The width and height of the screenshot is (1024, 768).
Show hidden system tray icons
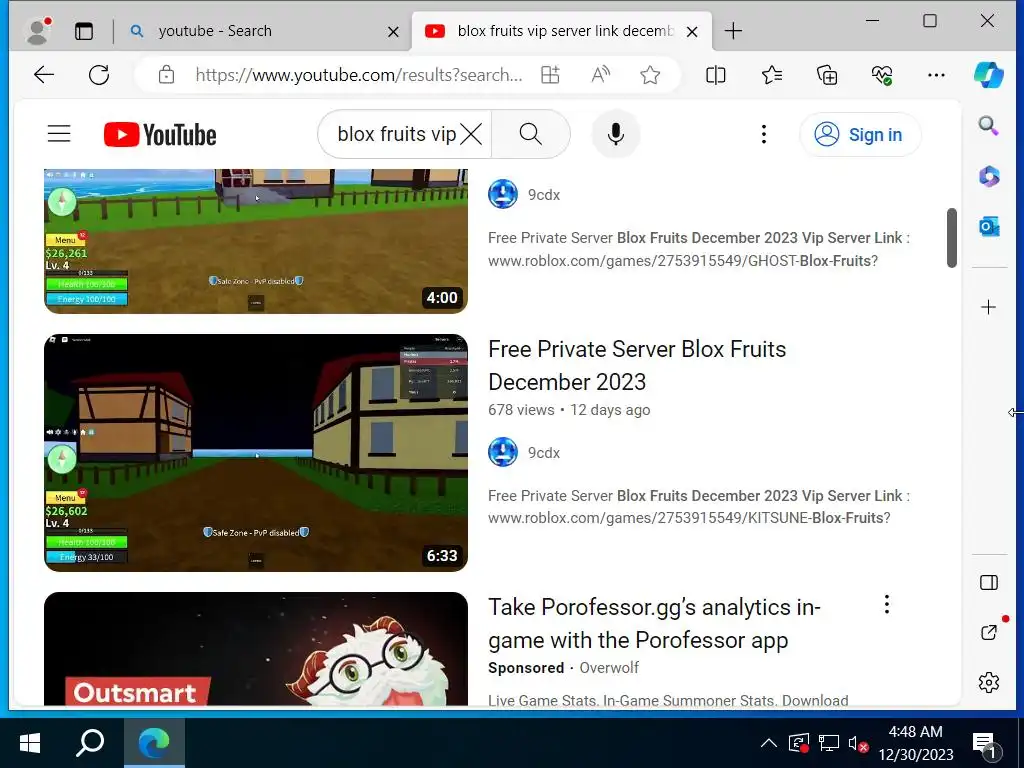(769, 743)
